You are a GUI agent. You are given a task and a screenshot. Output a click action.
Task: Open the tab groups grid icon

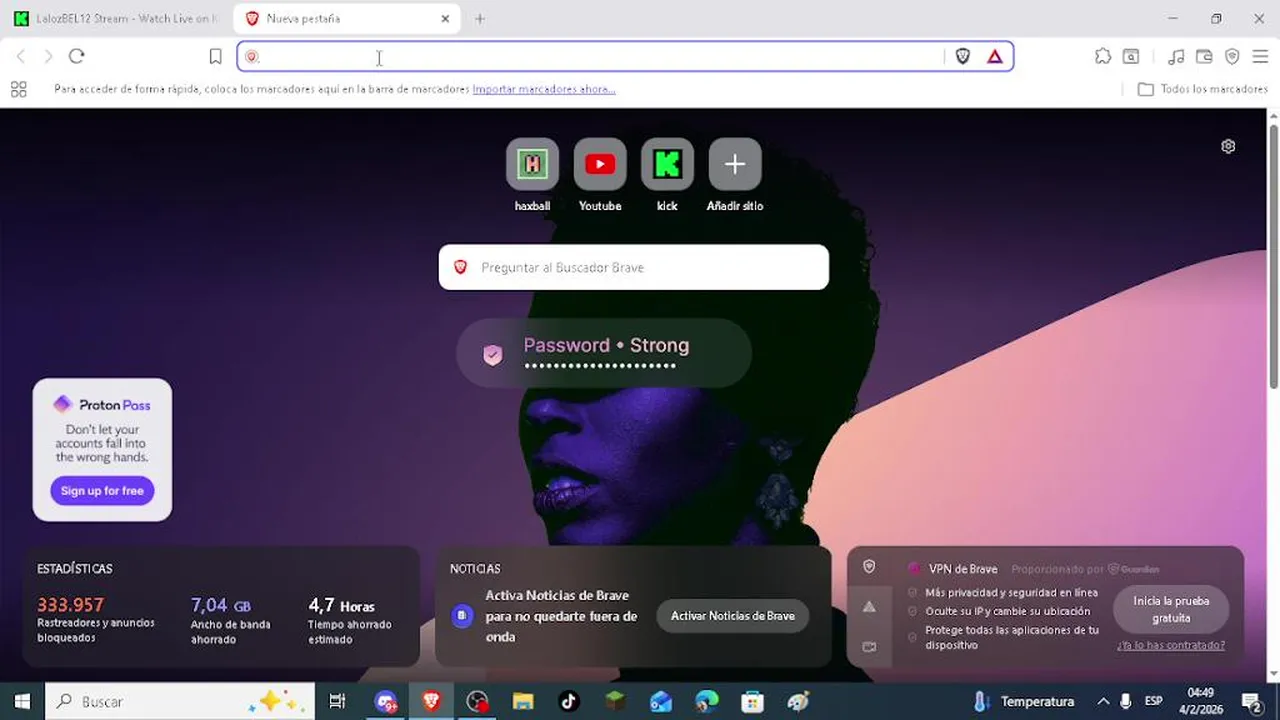[x=18, y=89]
